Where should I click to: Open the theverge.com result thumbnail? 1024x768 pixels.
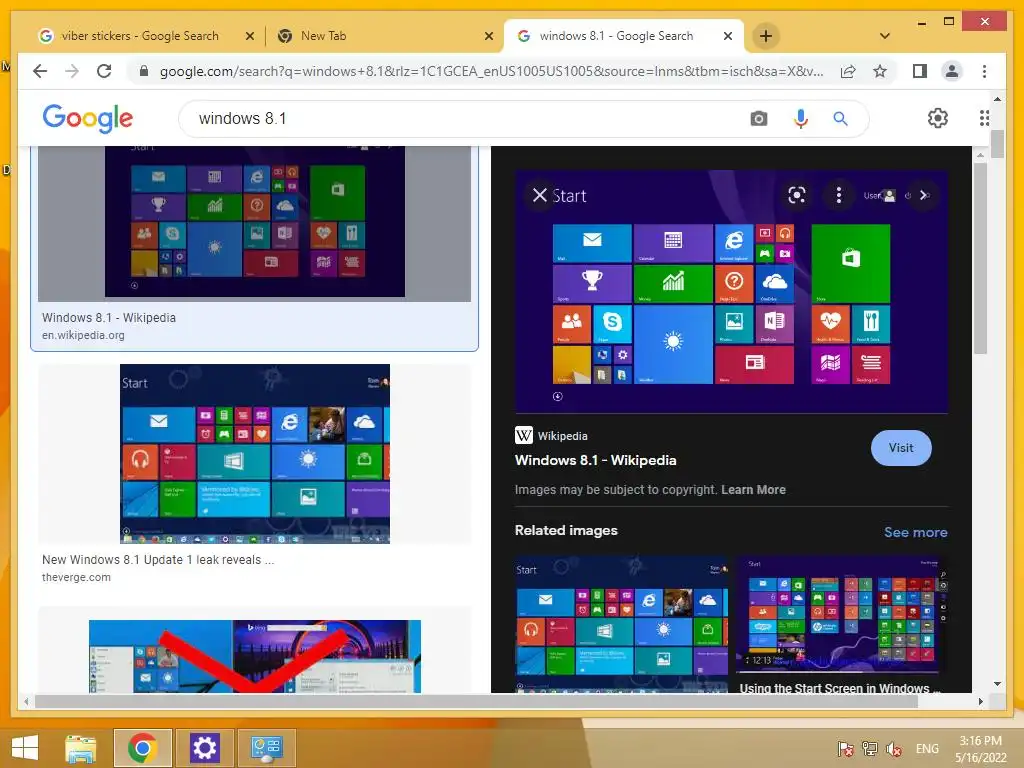coord(255,454)
